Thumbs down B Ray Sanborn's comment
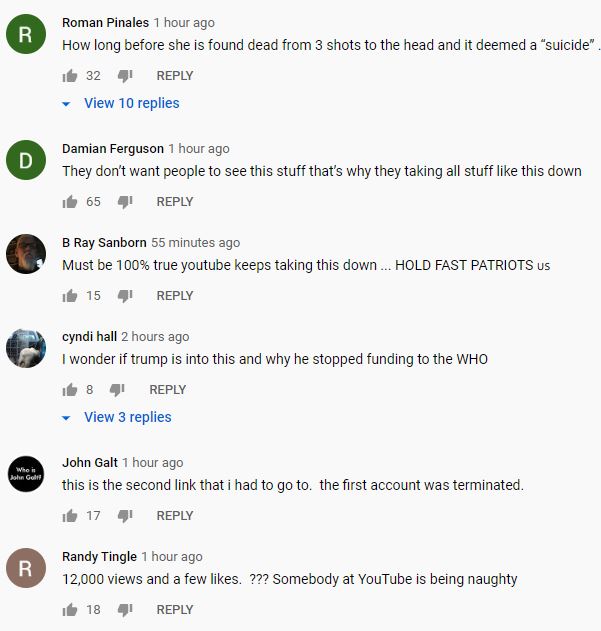601x631 pixels. tap(125, 296)
